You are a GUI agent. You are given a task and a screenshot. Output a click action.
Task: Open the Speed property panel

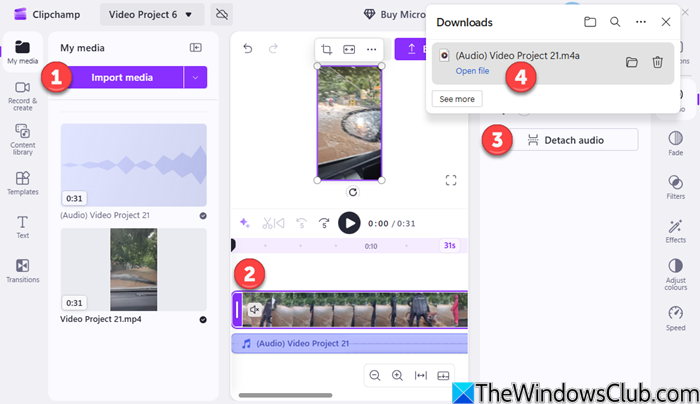tap(675, 318)
